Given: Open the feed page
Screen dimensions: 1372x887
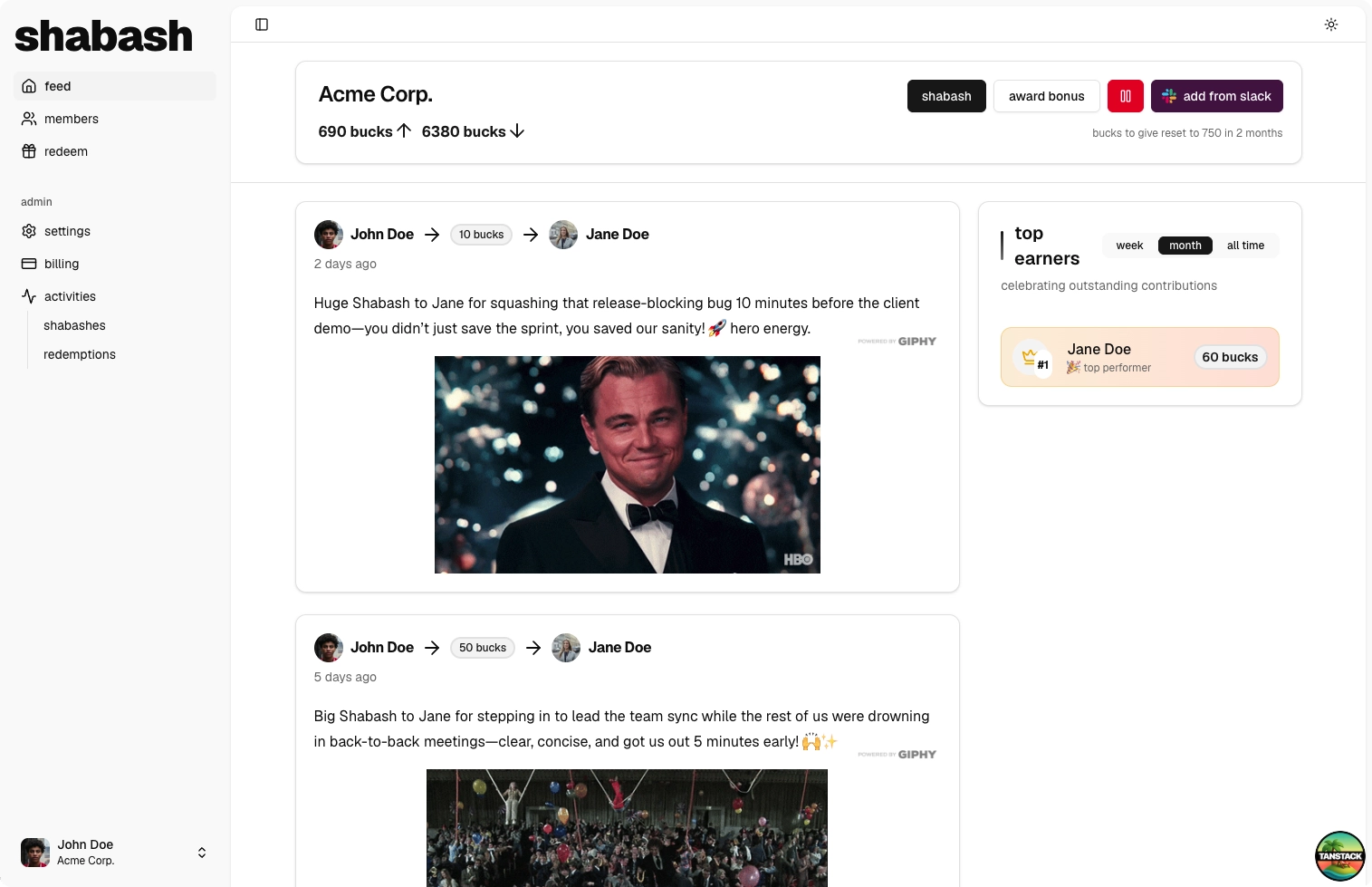Looking at the screenshot, I should 115,86.
